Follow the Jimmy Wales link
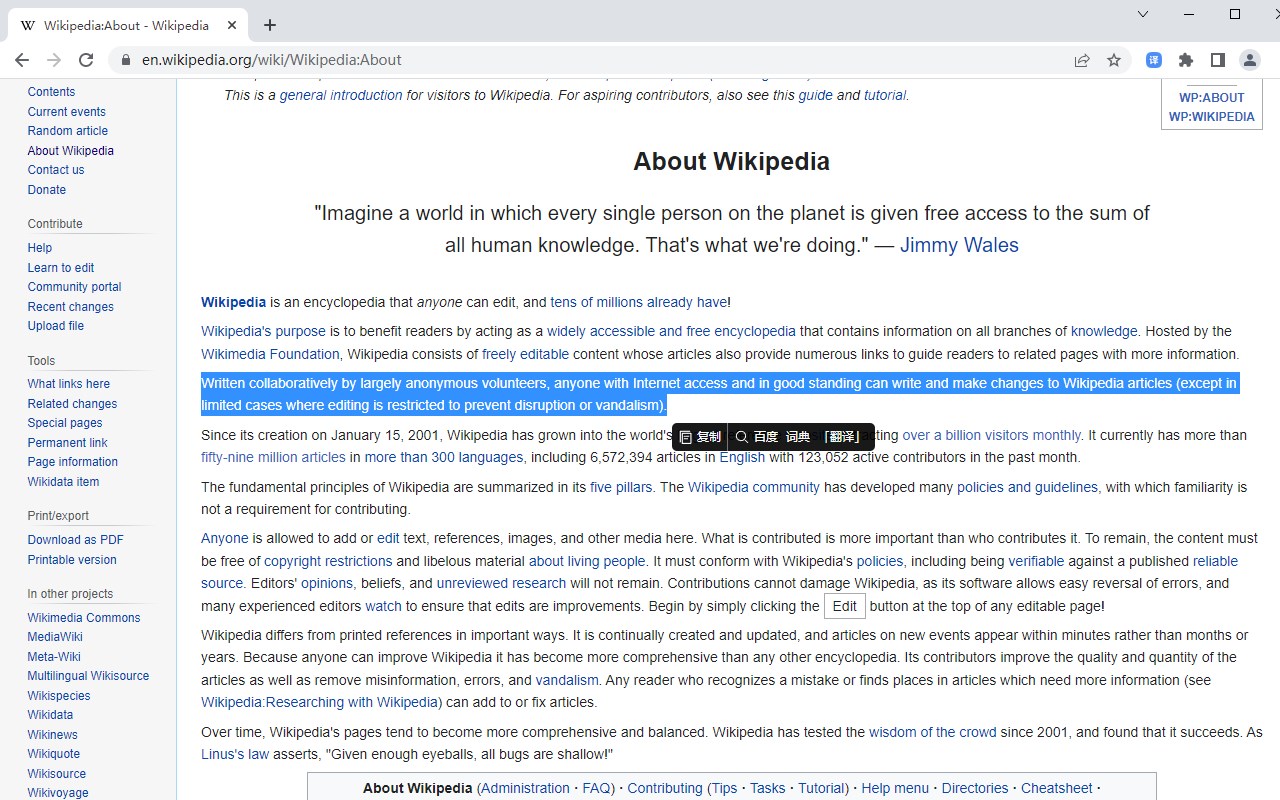This screenshot has height=800, width=1280. tap(959, 245)
